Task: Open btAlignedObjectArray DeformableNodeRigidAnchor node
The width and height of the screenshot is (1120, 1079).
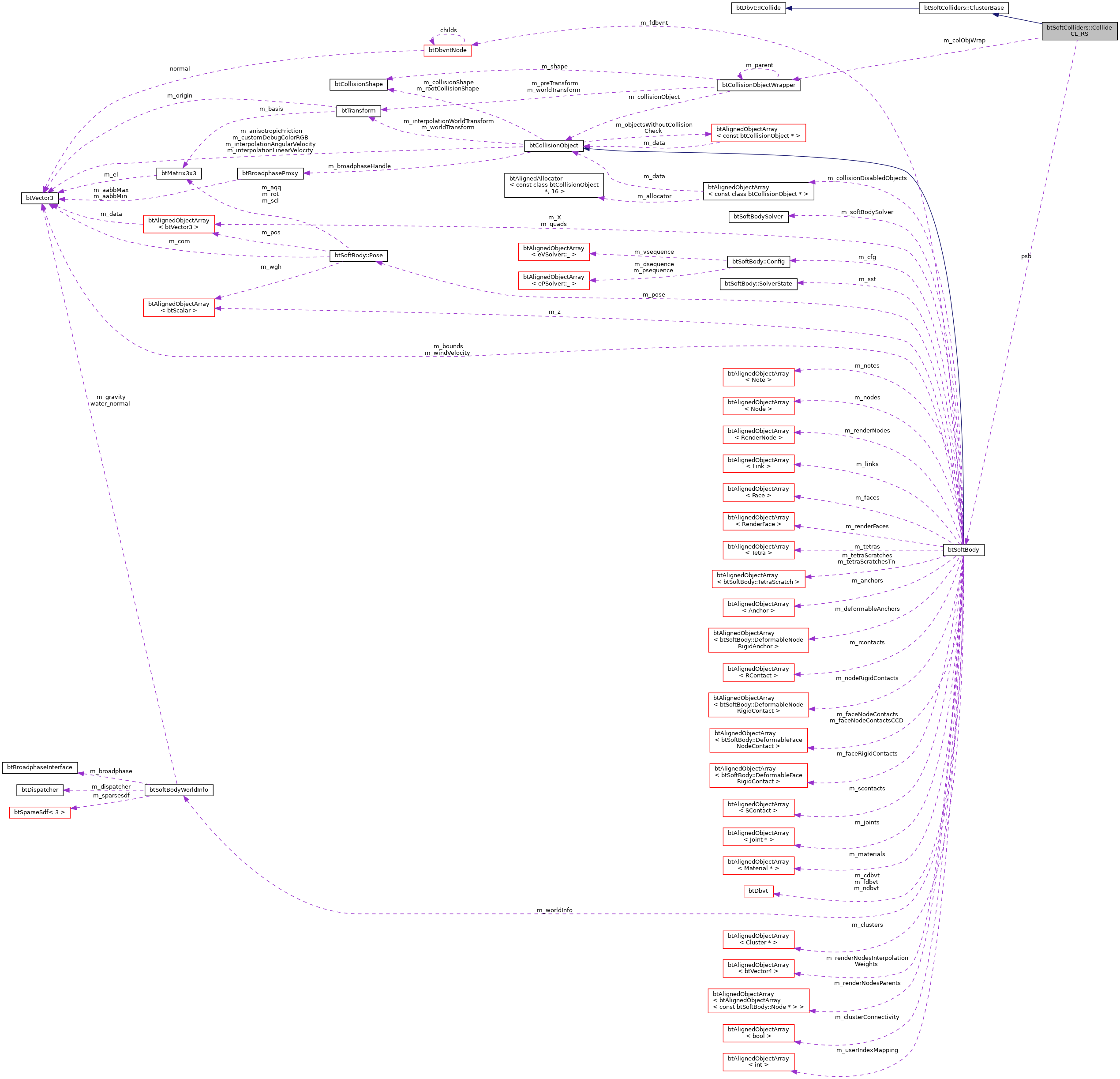Action: [758, 640]
